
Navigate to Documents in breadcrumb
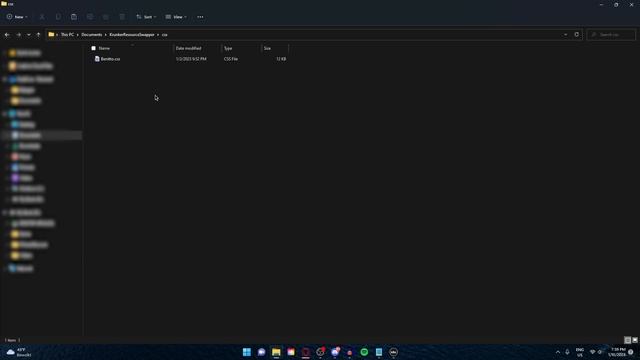click(x=91, y=35)
